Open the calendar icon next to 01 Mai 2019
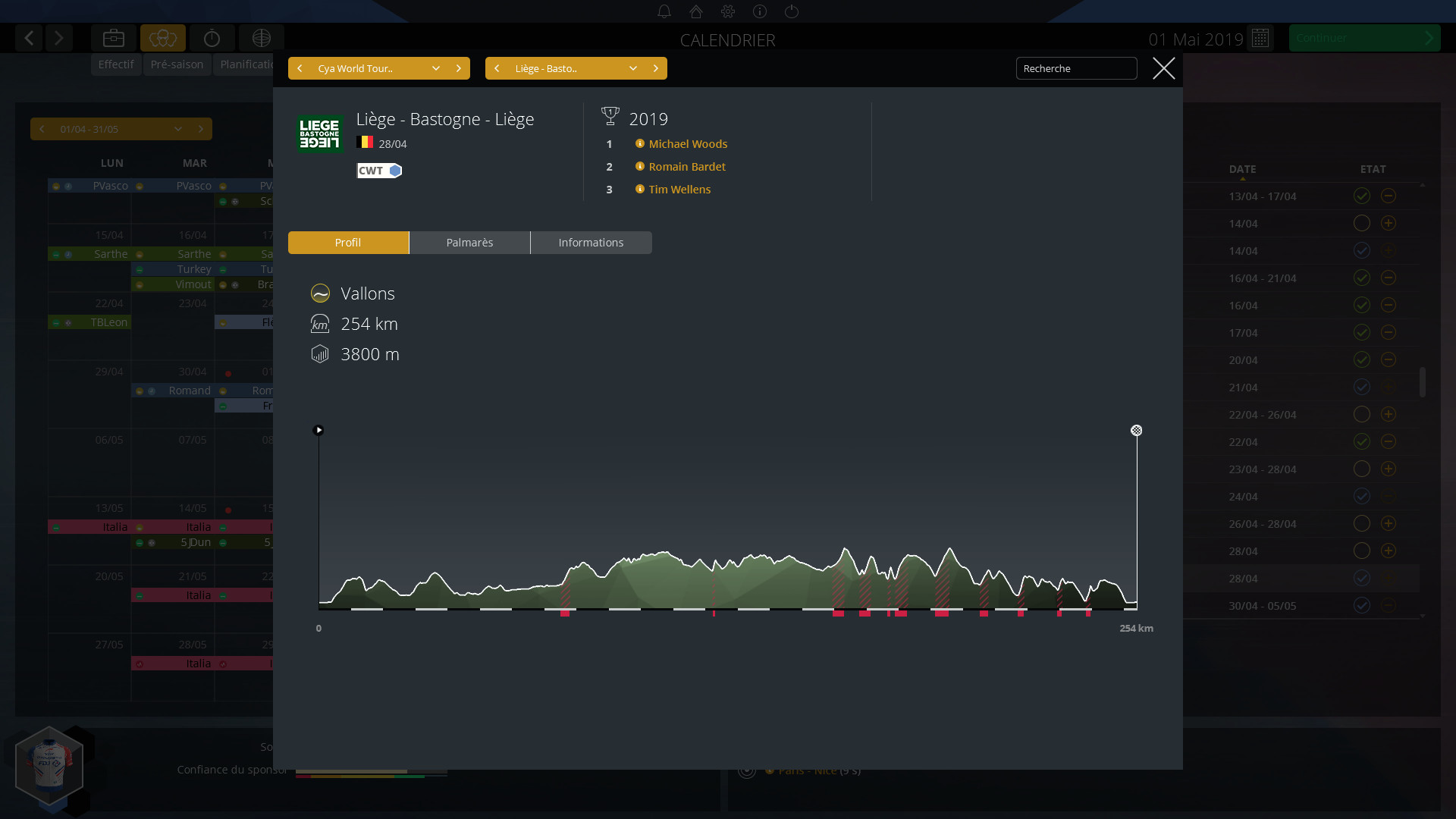 click(1261, 38)
